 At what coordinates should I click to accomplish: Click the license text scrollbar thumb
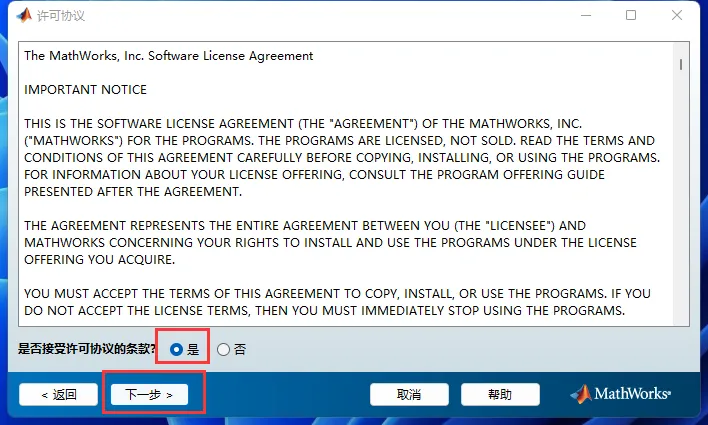click(680, 64)
